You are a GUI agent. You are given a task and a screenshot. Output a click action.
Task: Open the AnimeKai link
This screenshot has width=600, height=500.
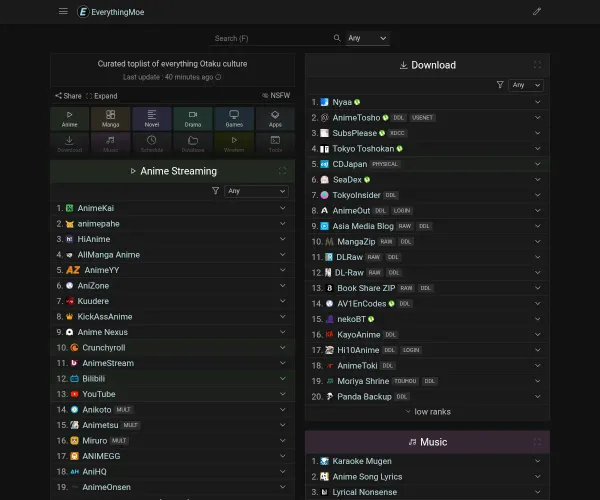[x=96, y=208]
